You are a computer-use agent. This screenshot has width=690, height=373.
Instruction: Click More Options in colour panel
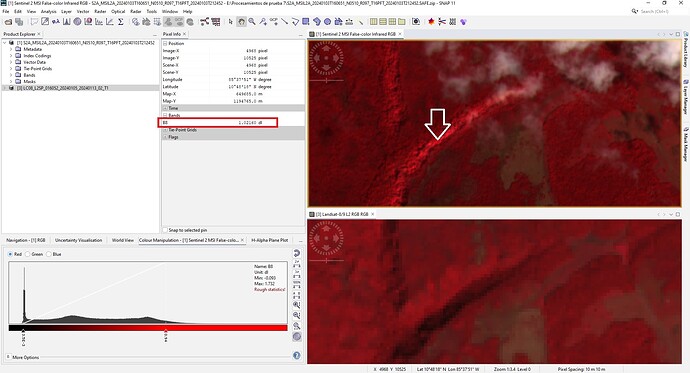26,357
